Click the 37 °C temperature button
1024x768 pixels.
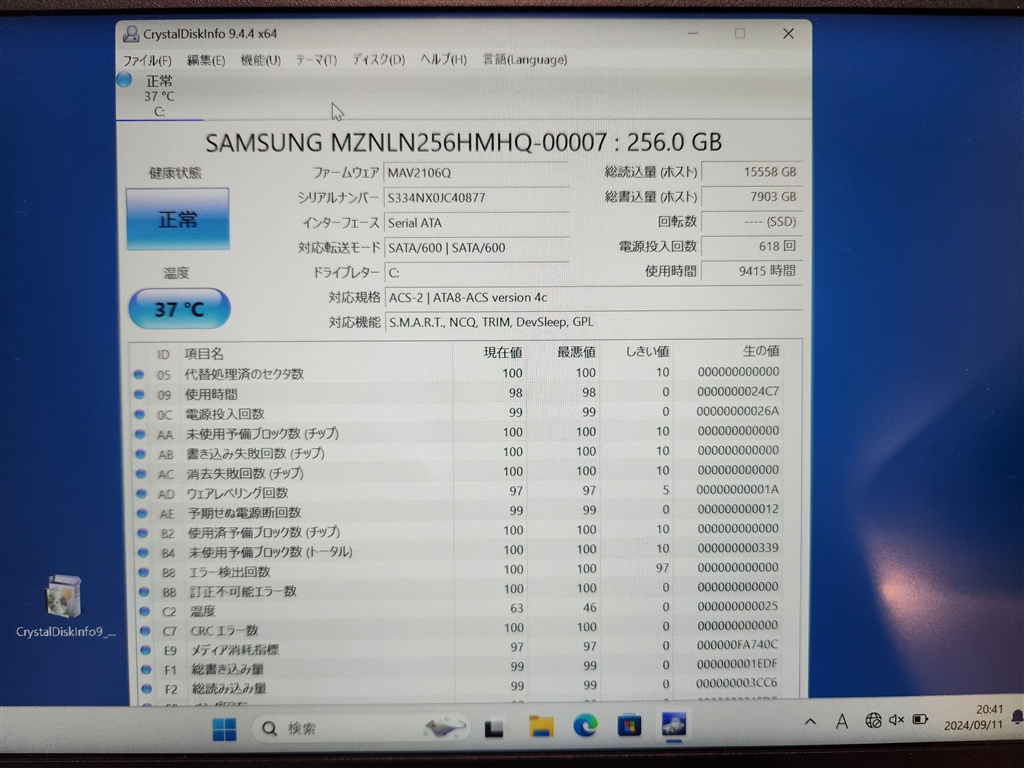180,309
